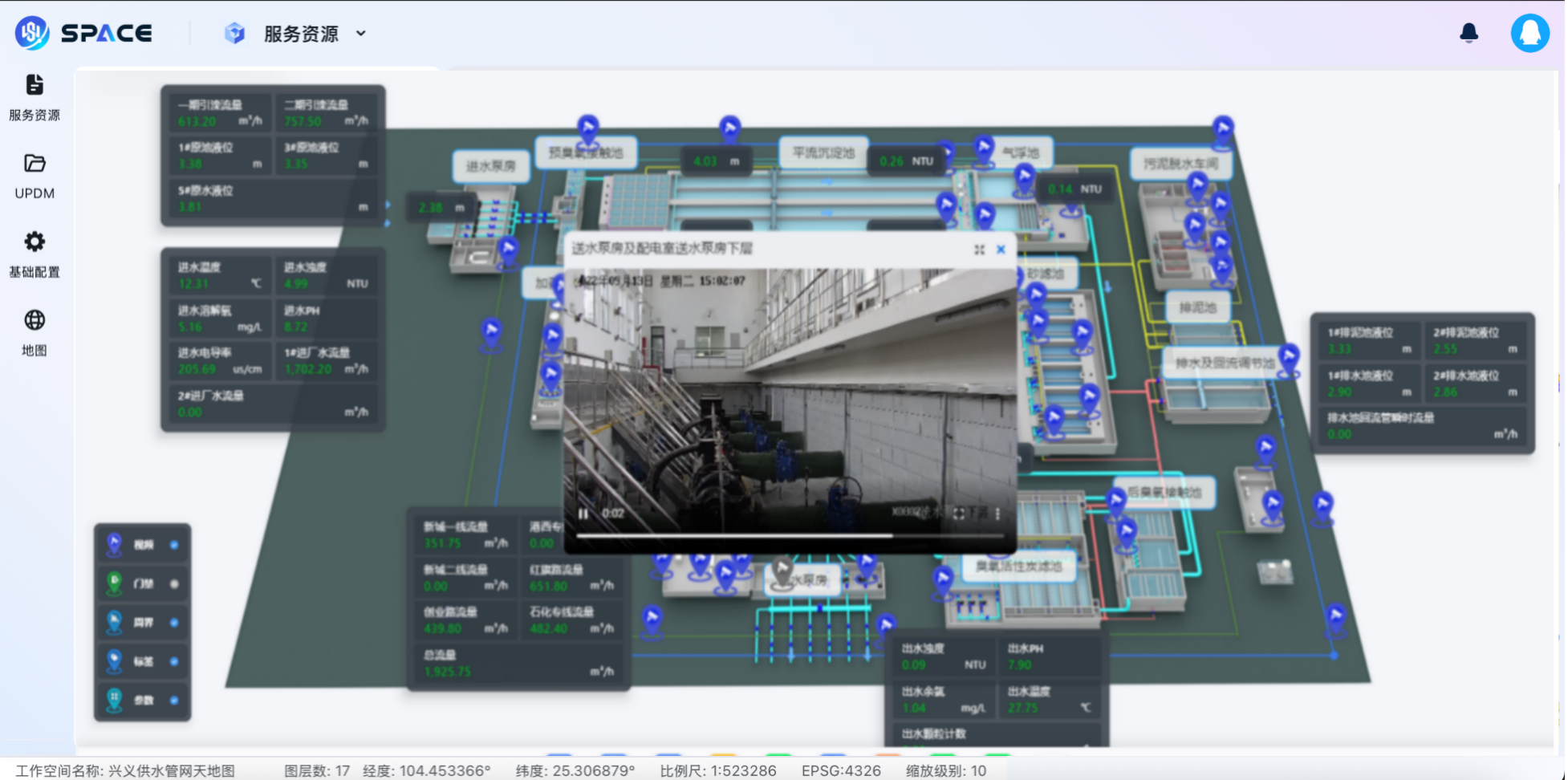Toggle the 标签 layer checkbox in legend
The width and height of the screenshot is (1568, 780).
point(174,662)
